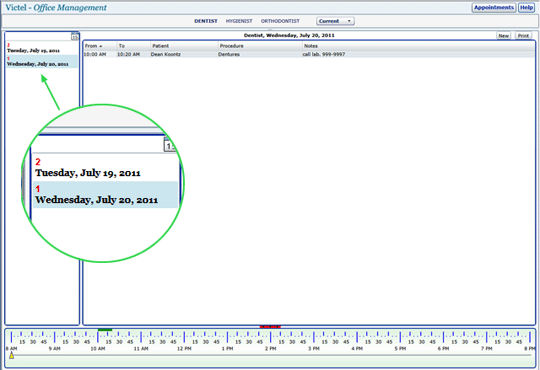The height and width of the screenshot is (370, 540).
Task: Sort by the Patient column header
Action: (184, 46)
